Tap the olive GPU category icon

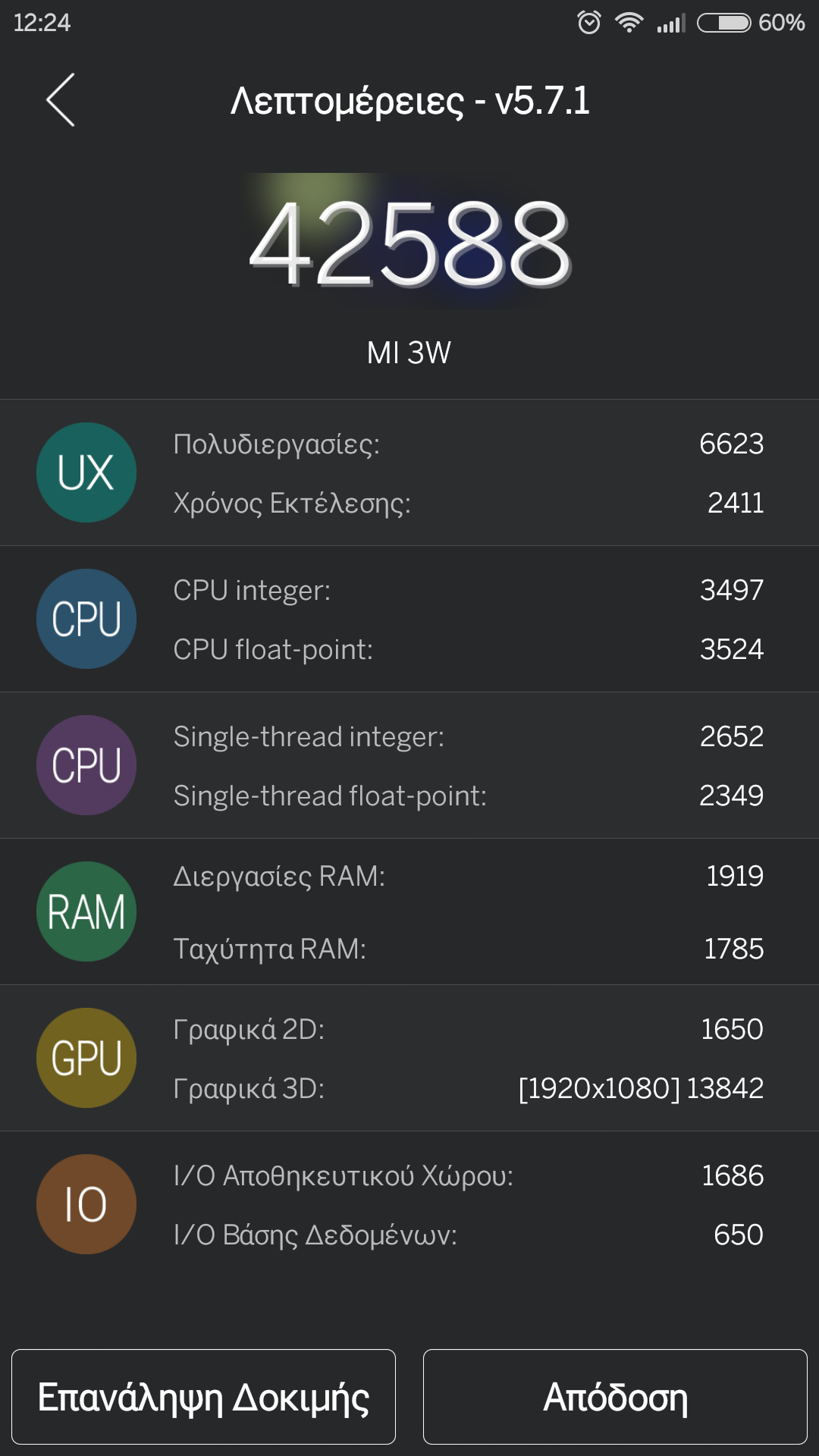point(86,1058)
